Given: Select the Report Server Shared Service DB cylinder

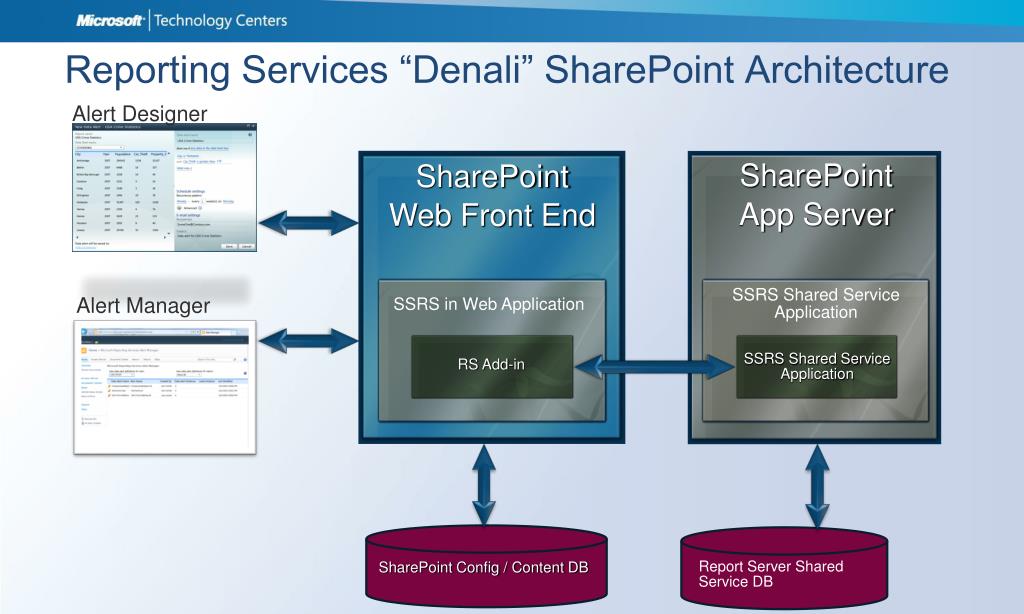Looking at the screenshot, I should (784, 568).
